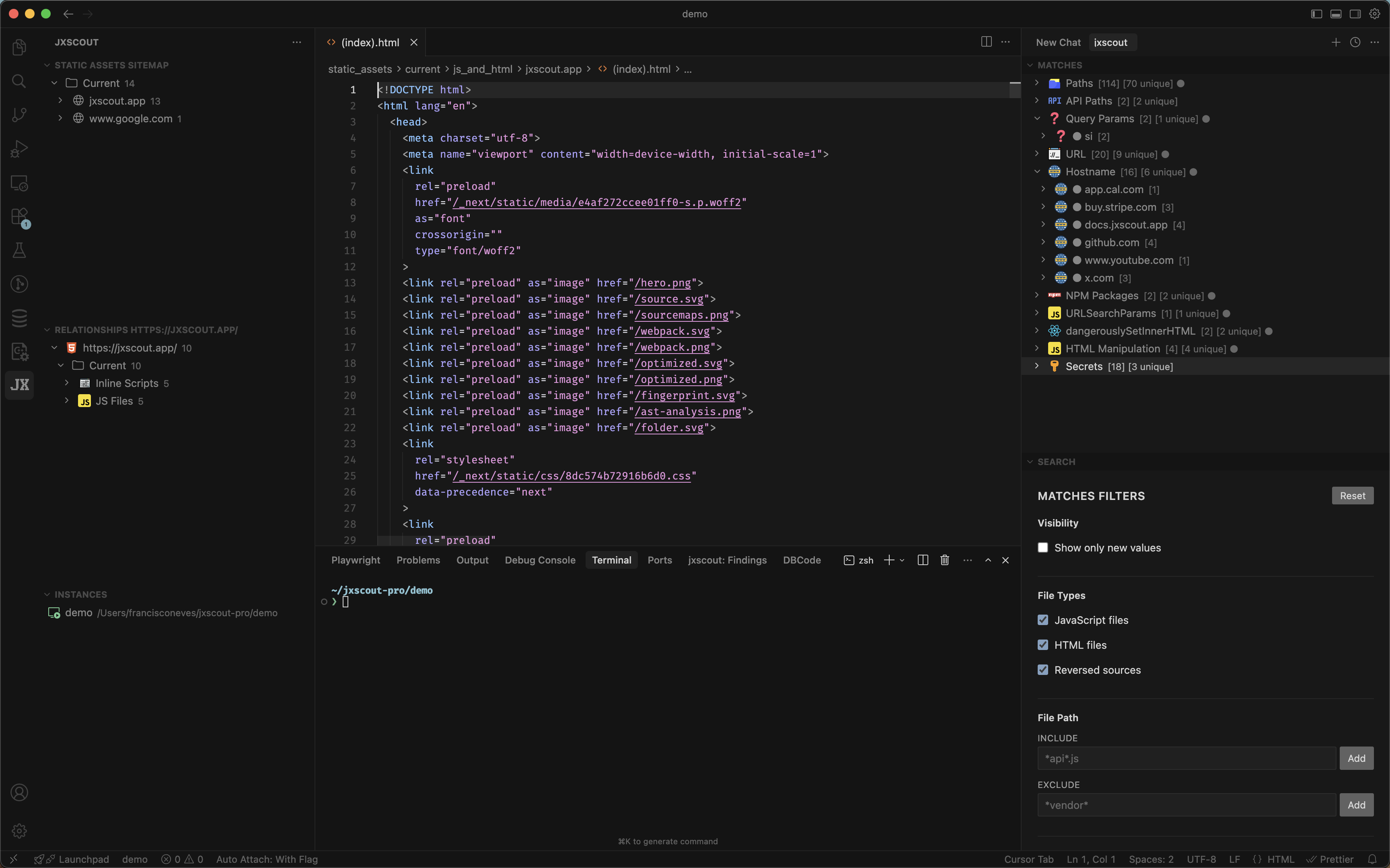1390x868 pixels.
Task: Select github.com hostname entry
Action: 1205,242
